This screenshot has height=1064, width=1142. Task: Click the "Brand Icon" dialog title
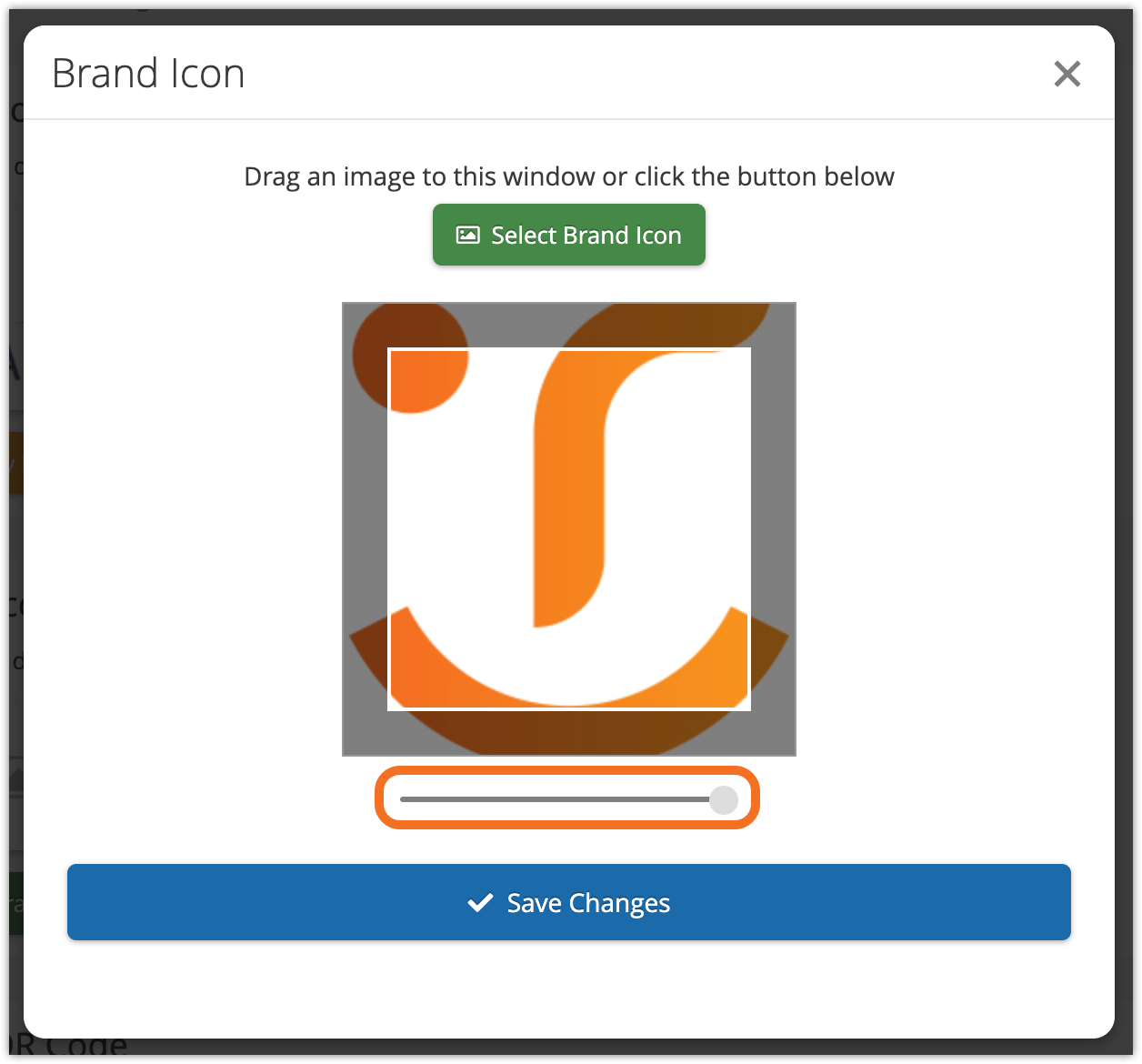pyautogui.click(x=148, y=74)
